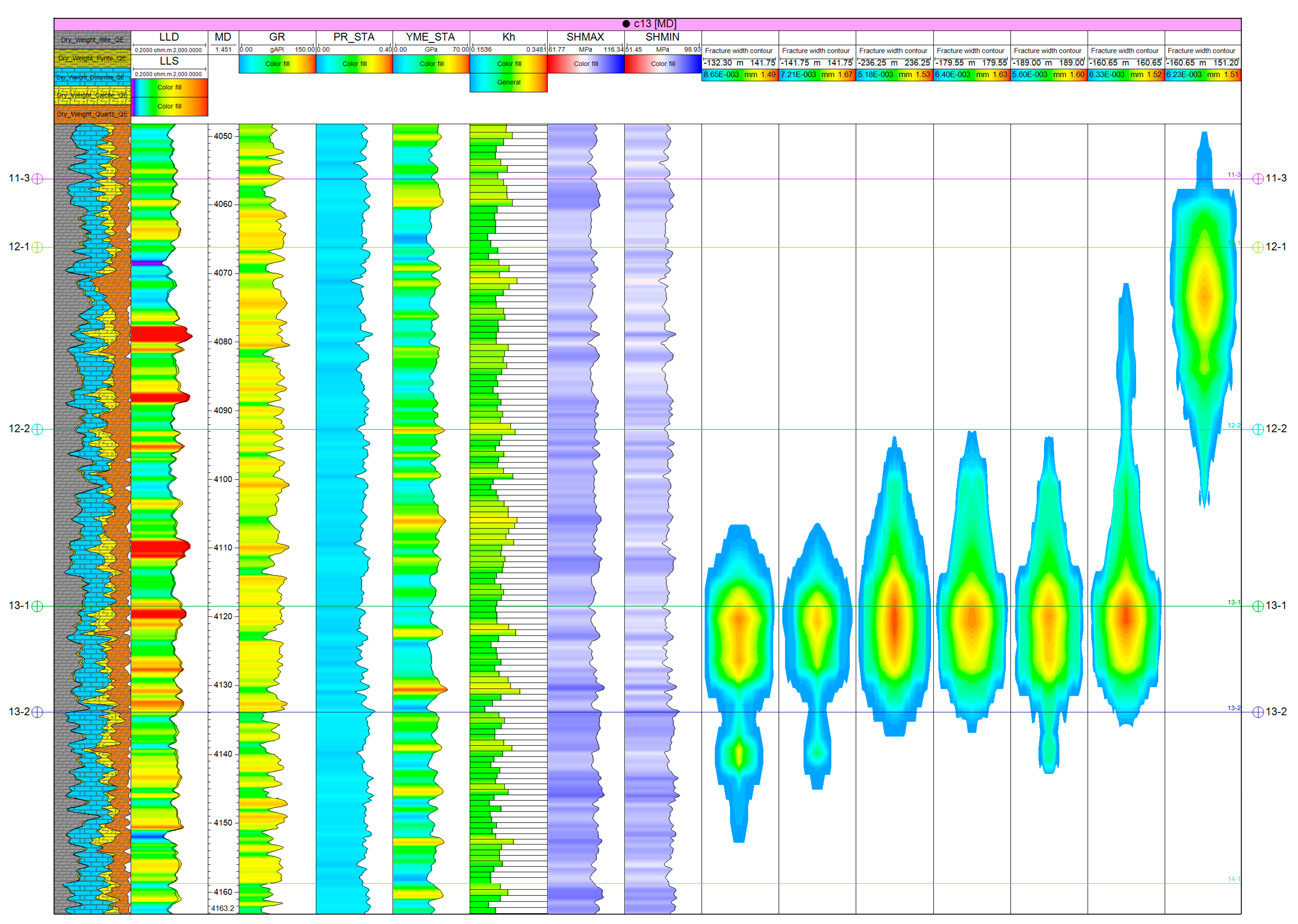
Task: Select the 6.23E-003 mm 1.51 fracture color scale
Action: pos(1202,74)
